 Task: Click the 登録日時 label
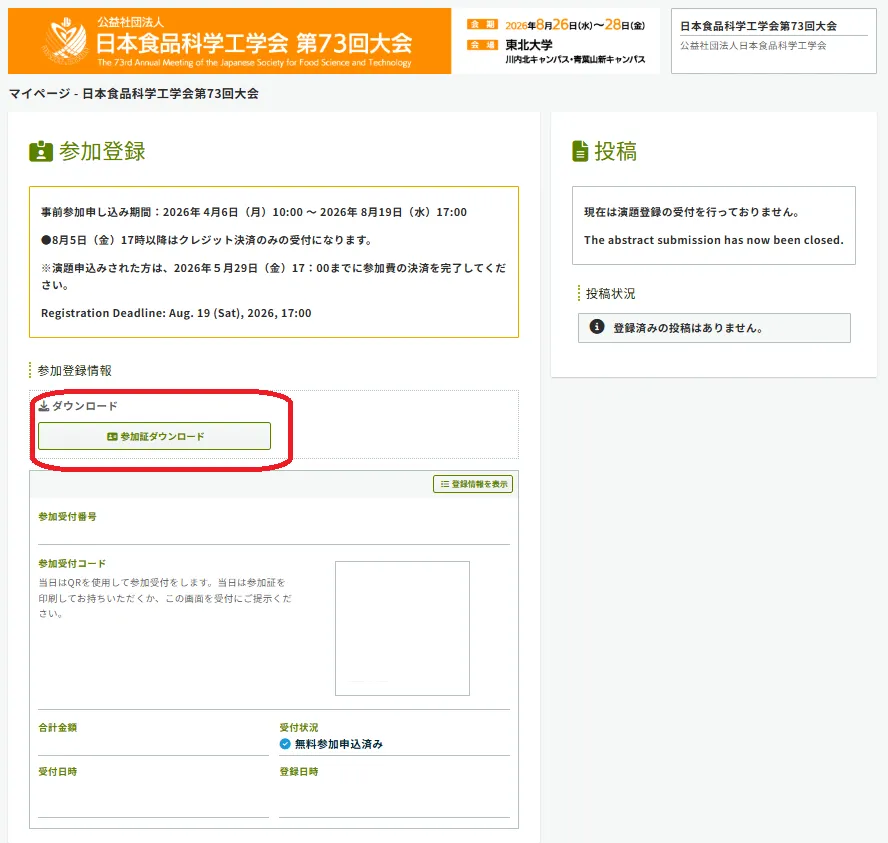tap(299, 772)
